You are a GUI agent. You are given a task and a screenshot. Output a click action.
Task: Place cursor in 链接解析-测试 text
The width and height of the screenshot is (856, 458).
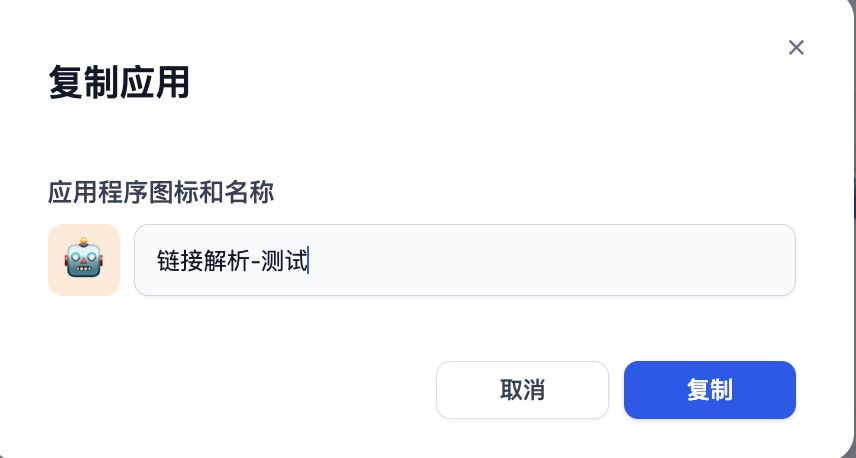(x=233, y=260)
